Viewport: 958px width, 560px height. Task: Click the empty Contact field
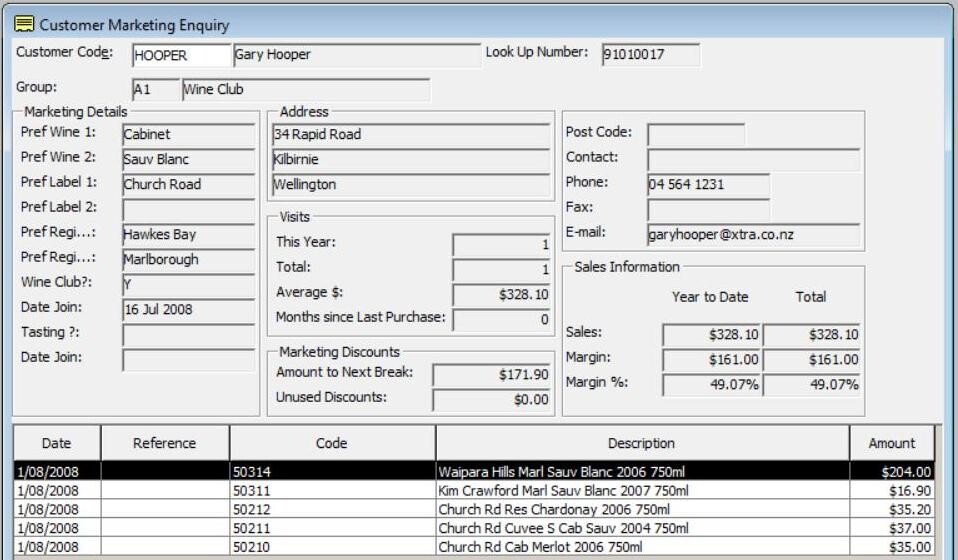753,159
